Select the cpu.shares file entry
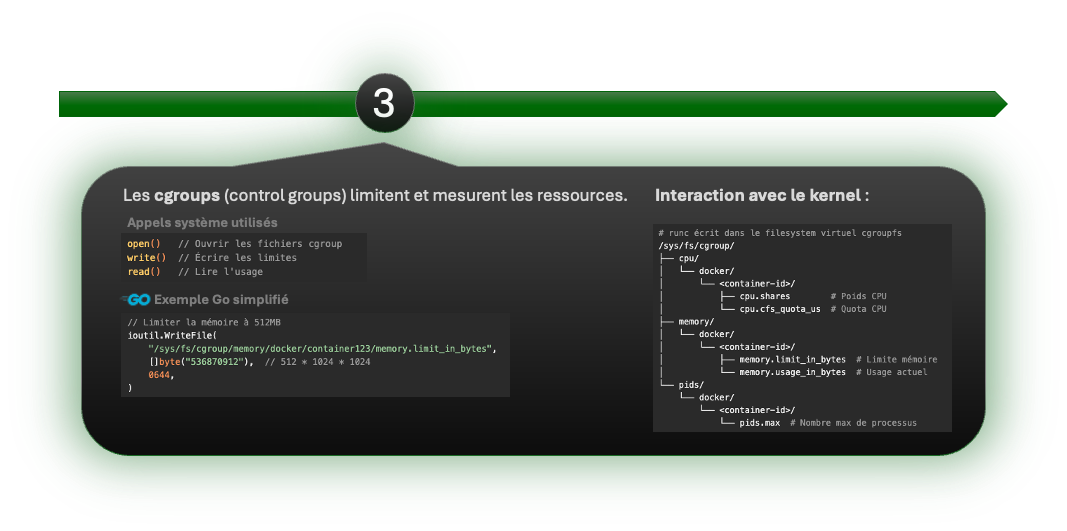Viewport: 1067px width, 531px height. tap(764, 296)
